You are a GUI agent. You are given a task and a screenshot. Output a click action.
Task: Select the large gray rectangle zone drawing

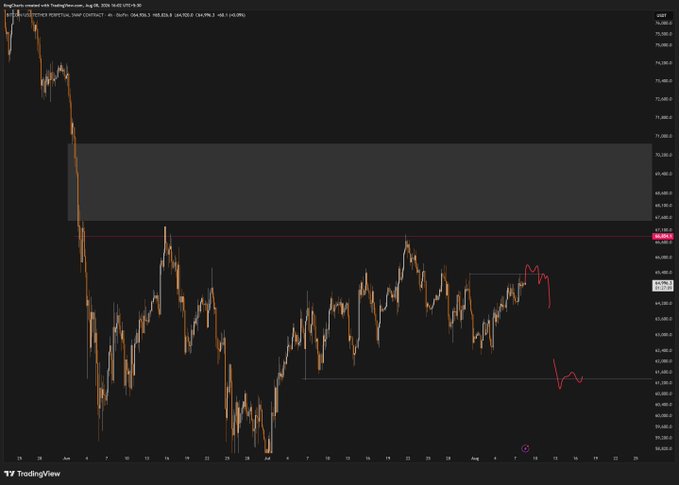coord(359,182)
